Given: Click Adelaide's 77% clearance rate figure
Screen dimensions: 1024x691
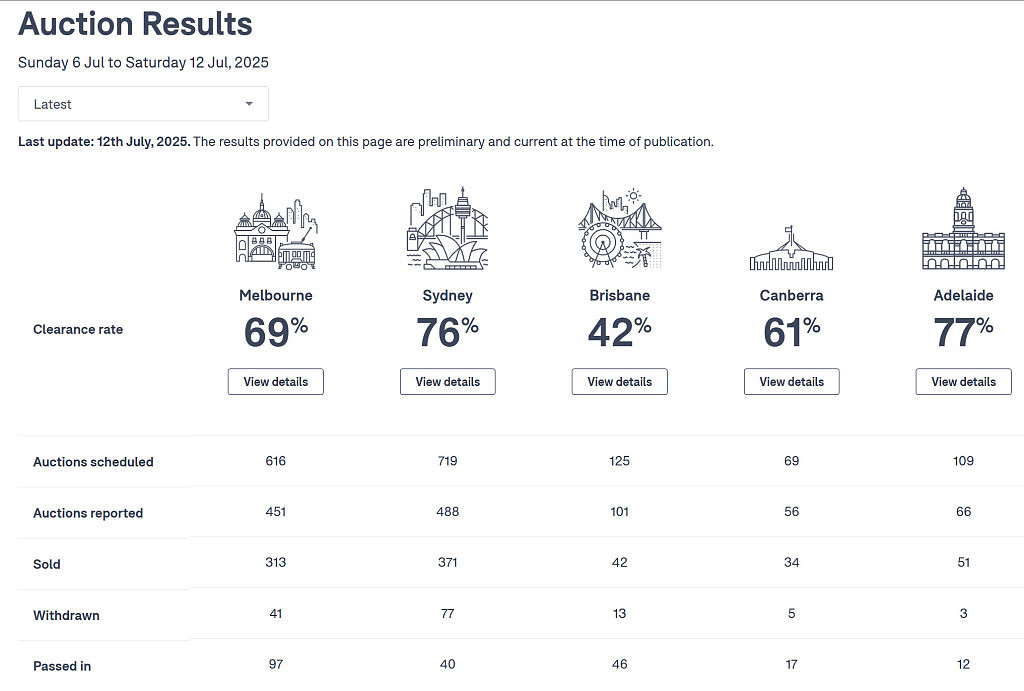Looking at the screenshot, I should (x=963, y=332).
